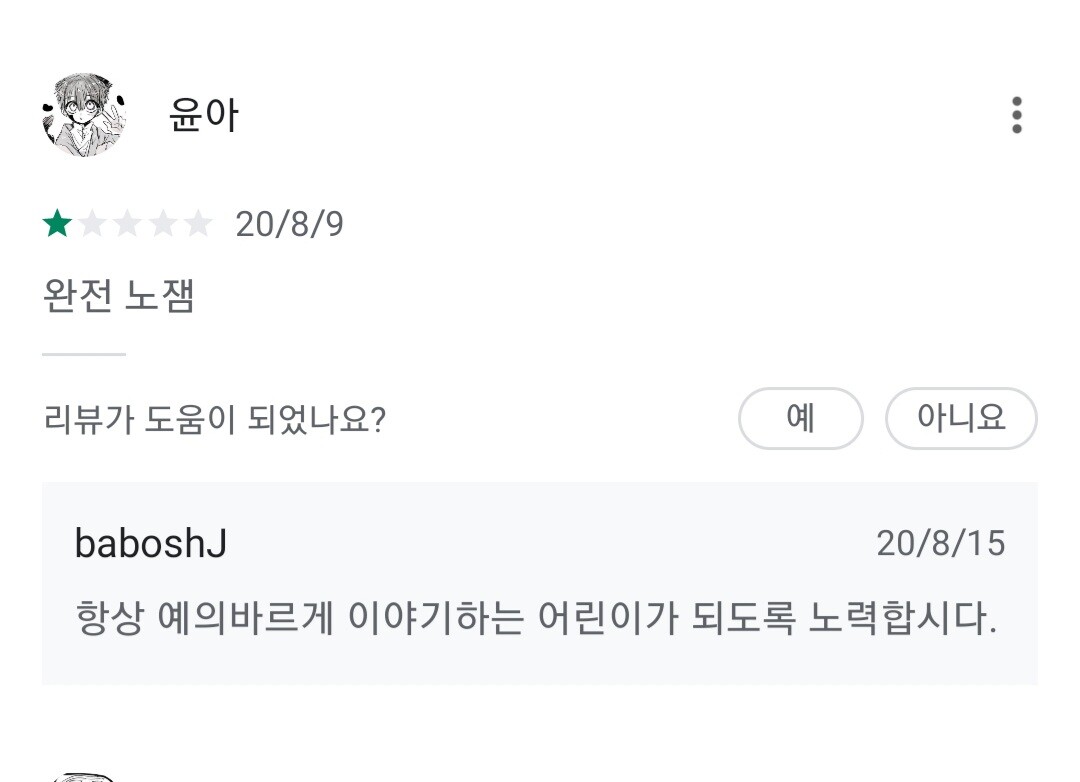Viewport: 1080px width, 782px height.
Task: Select the review text 완전 노잼
Action: (118, 297)
